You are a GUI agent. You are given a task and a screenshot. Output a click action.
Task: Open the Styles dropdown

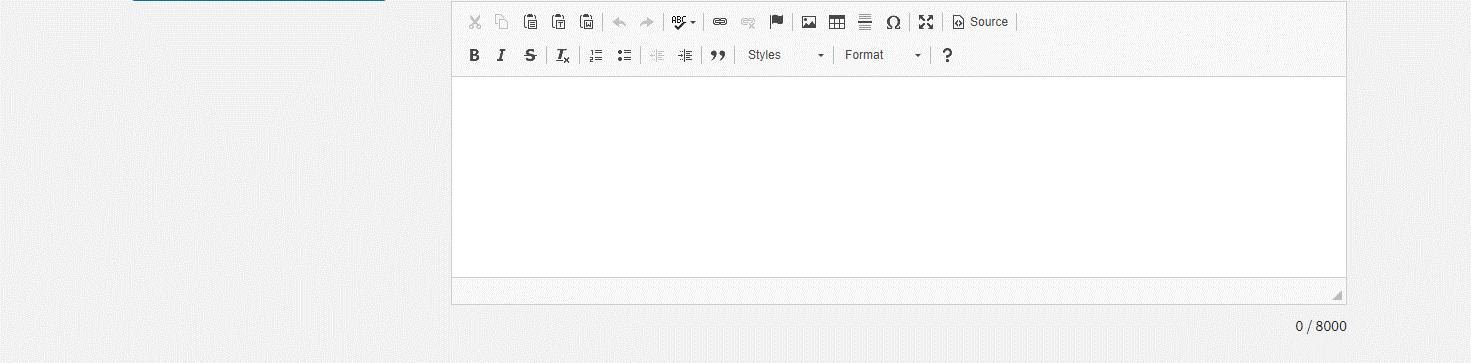point(786,55)
